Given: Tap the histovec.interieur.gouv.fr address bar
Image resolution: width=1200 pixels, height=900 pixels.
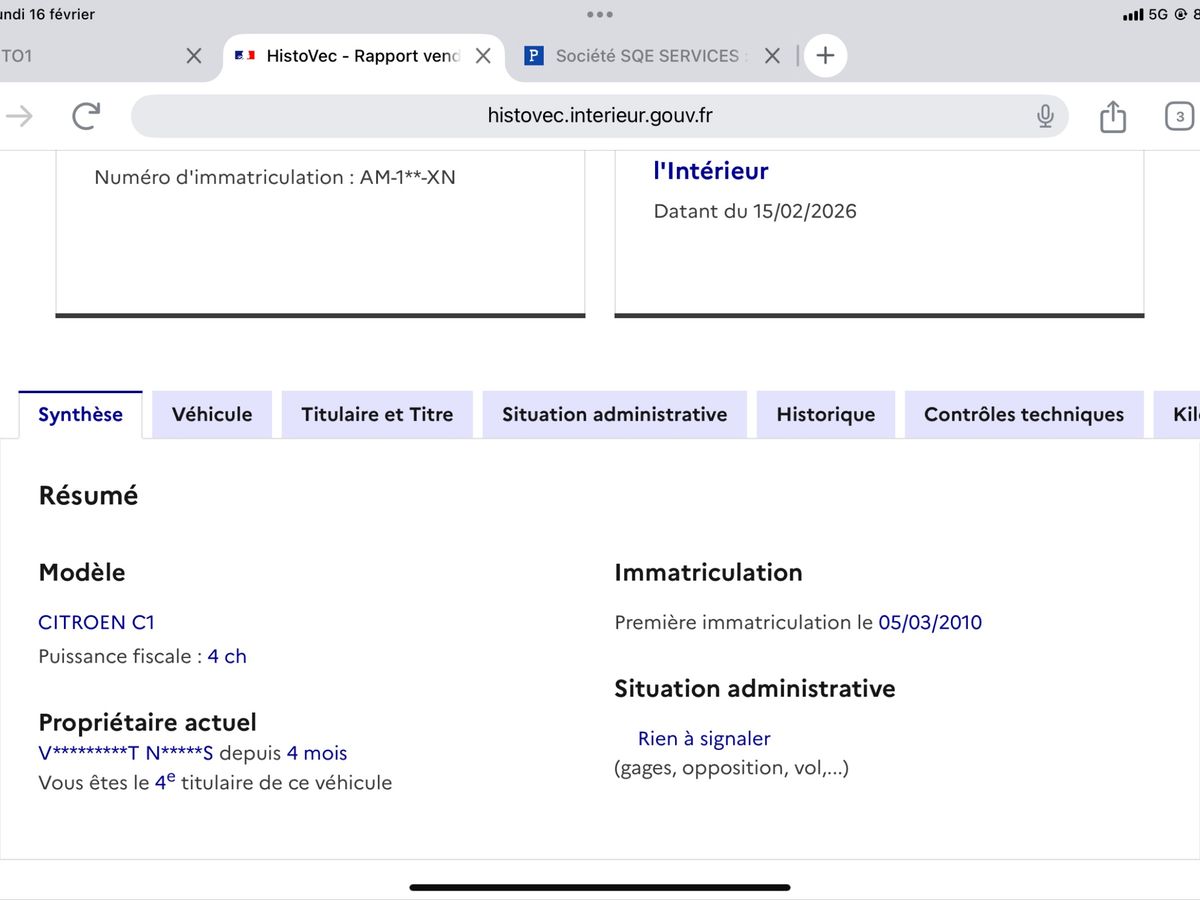Looking at the screenshot, I should coord(600,116).
